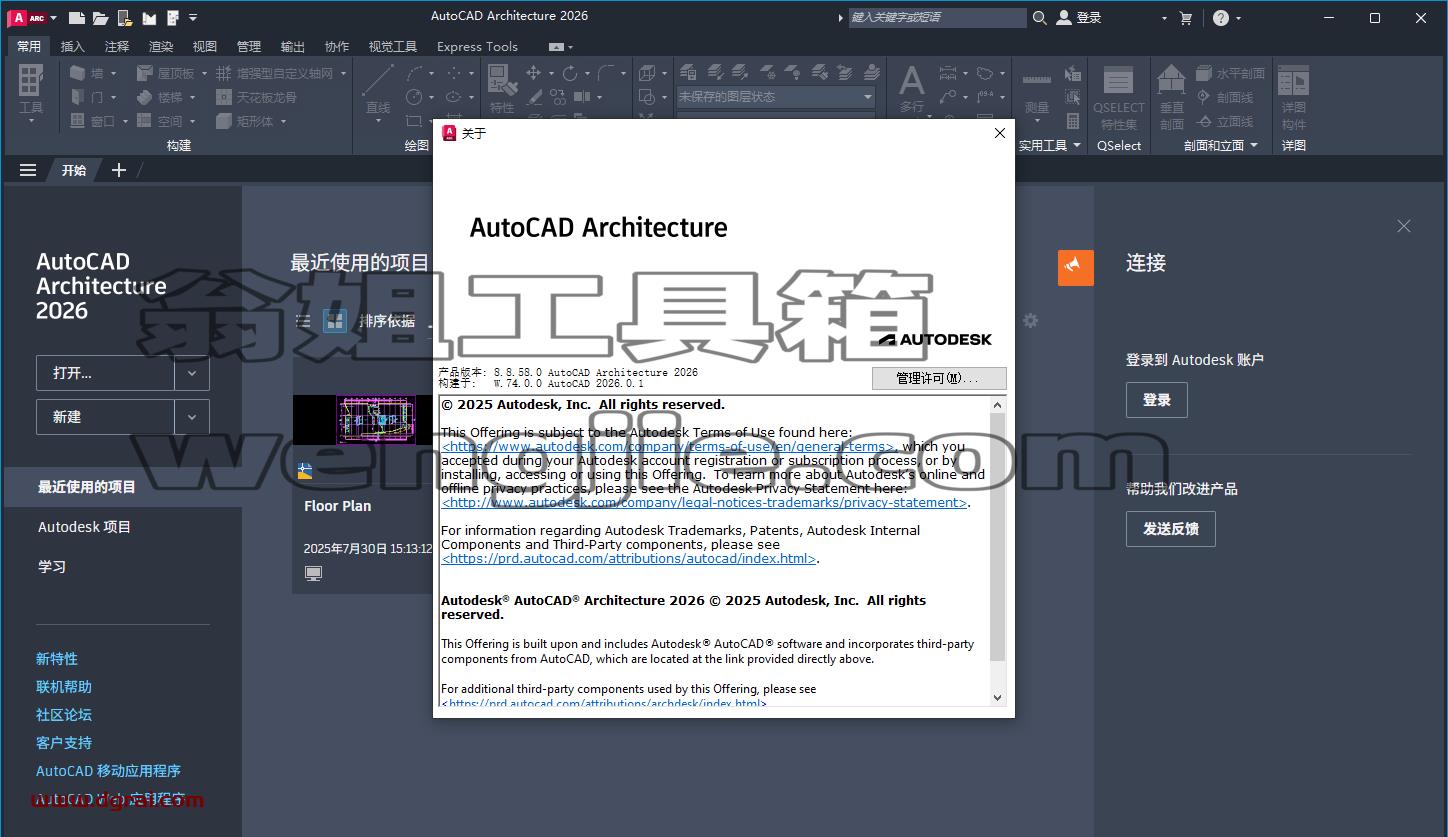Select the Horizontal Section tool
The height and width of the screenshot is (837, 1448).
click(x=1231, y=73)
